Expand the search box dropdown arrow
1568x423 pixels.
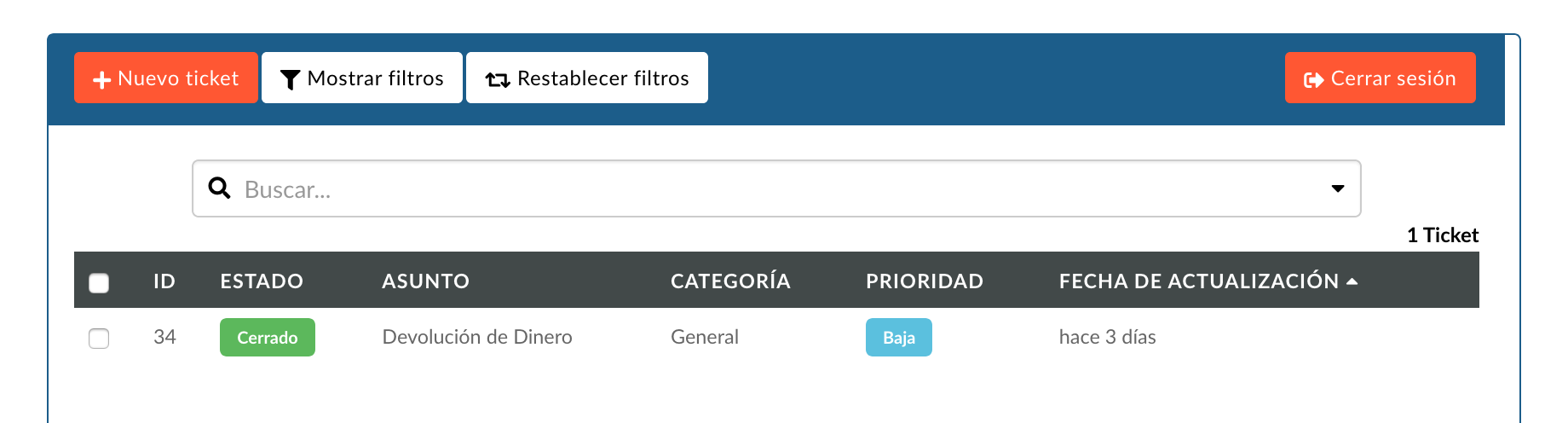pyautogui.click(x=1338, y=188)
